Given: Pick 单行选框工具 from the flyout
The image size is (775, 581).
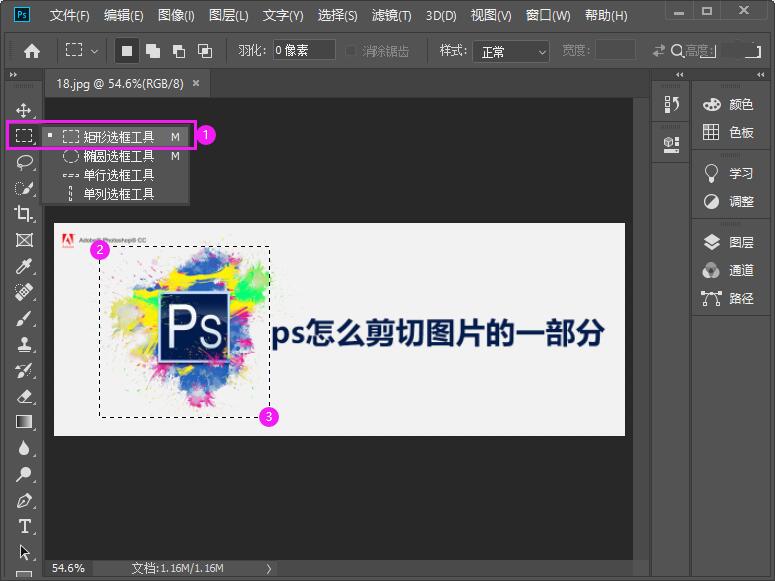Looking at the screenshot, I should pos(115,175).
